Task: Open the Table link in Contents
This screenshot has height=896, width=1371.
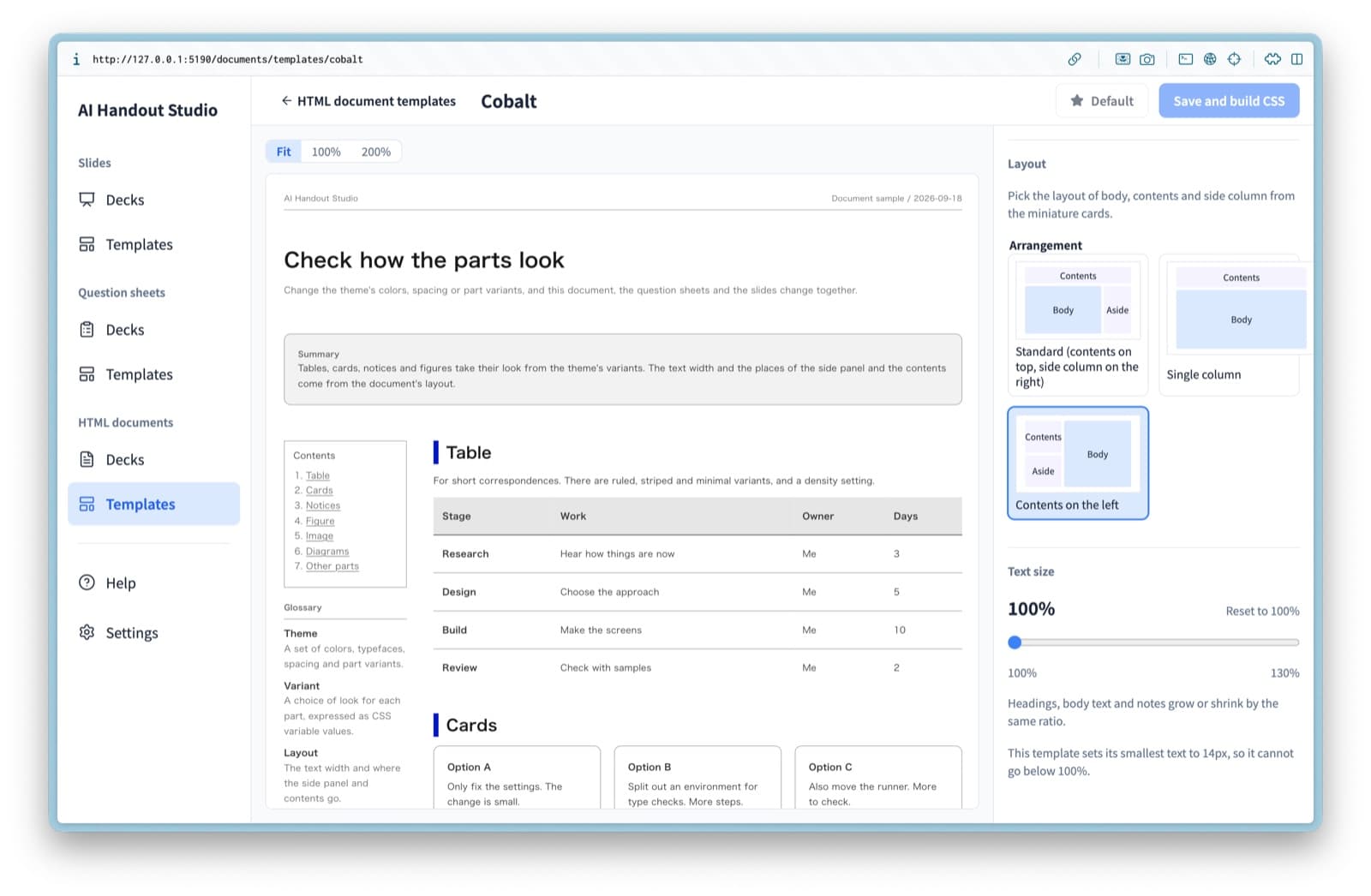Action: [x=318, y=475]
